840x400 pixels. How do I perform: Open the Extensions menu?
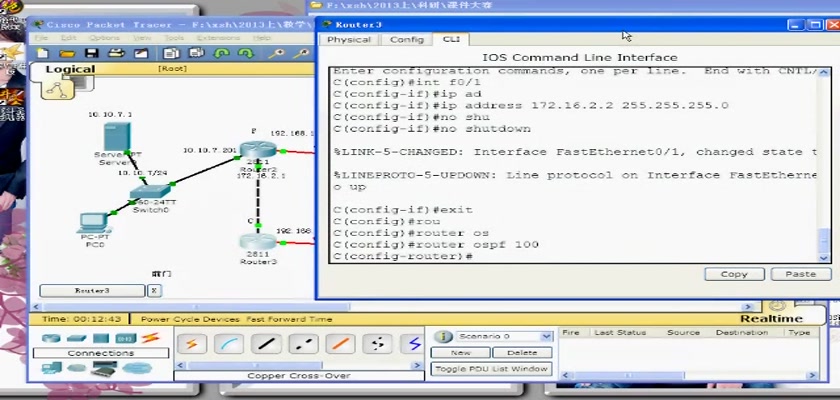point(218,38)
